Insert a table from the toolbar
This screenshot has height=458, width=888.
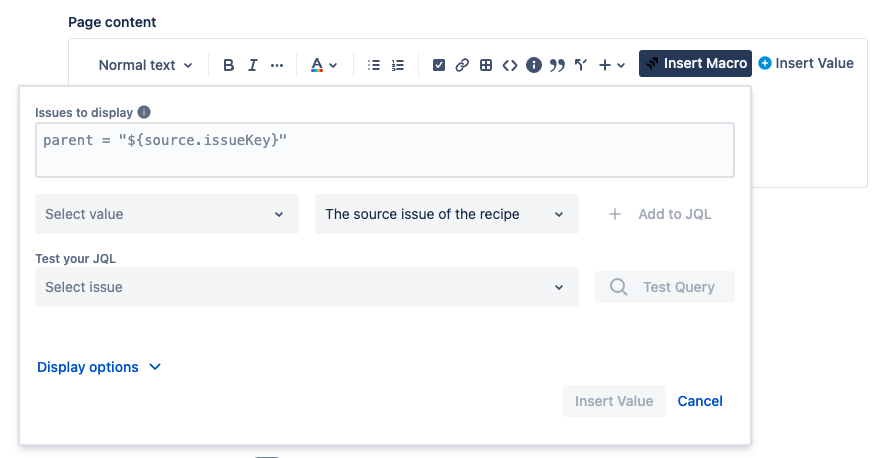coord(486,65)
